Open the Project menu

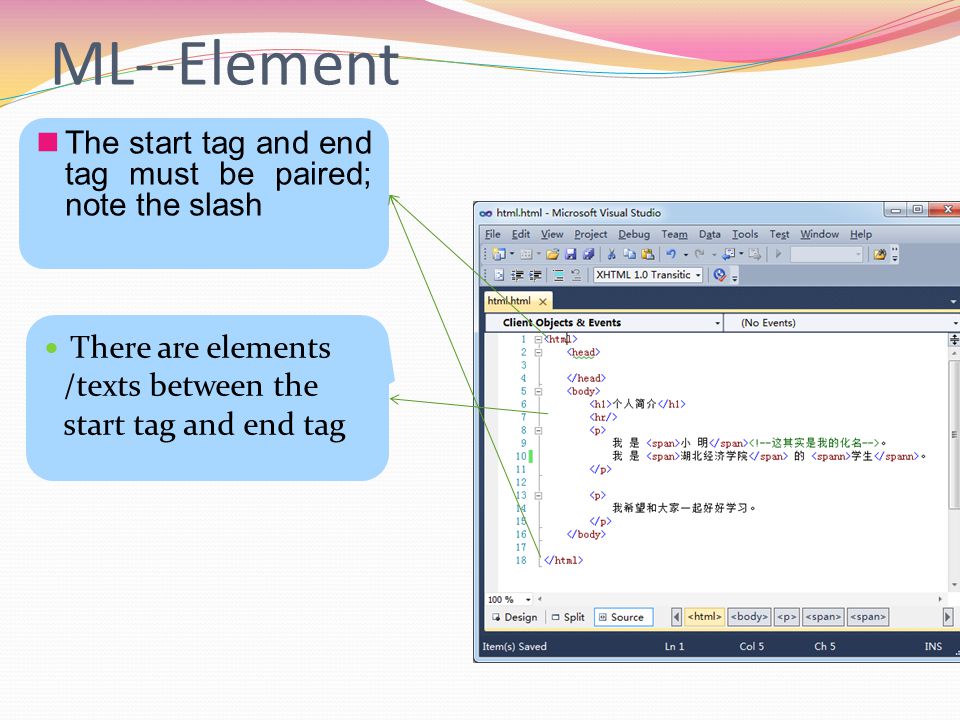[x=590, y=234]
